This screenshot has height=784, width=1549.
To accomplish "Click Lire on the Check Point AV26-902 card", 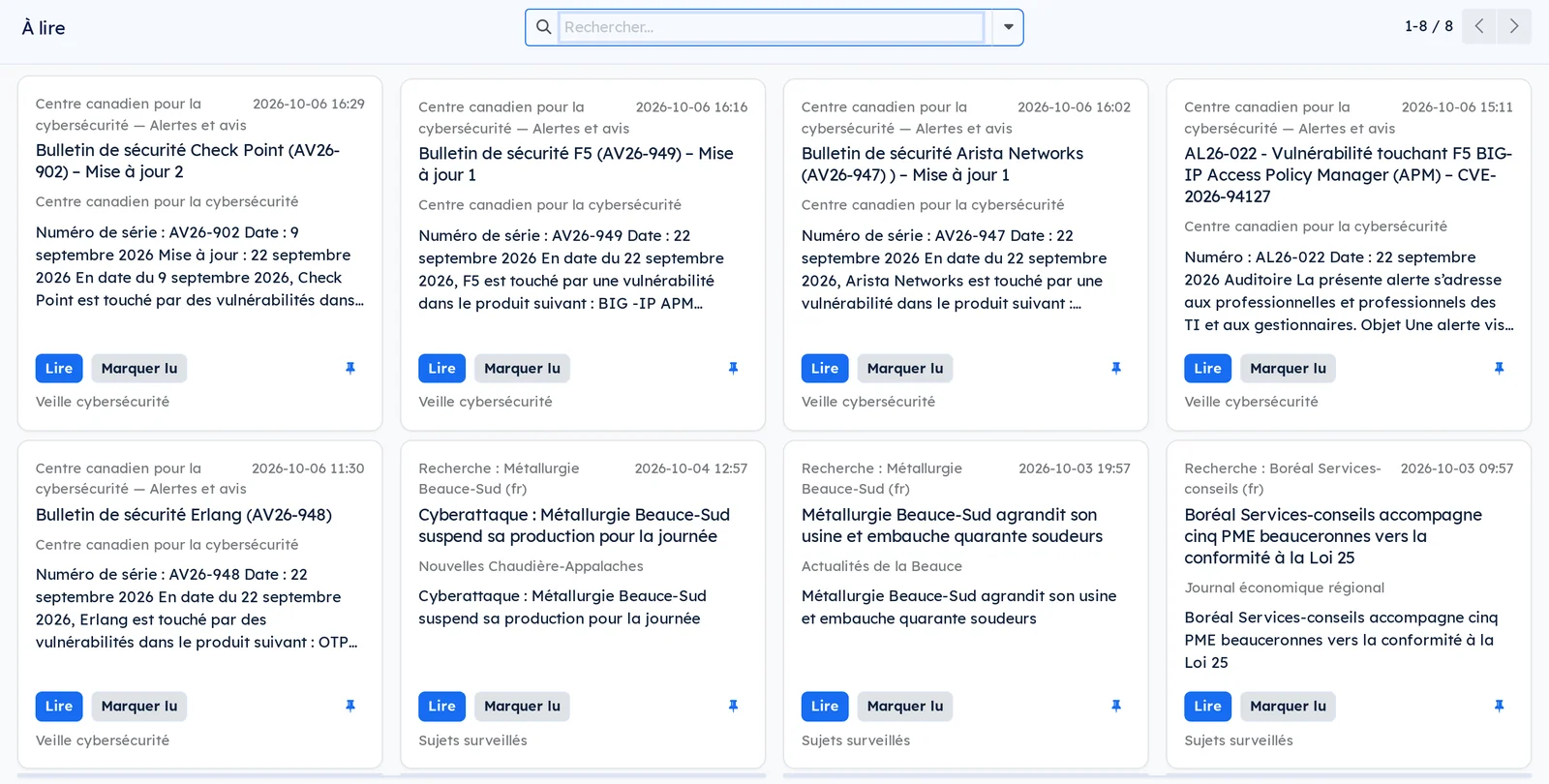I will coord(59,369).
